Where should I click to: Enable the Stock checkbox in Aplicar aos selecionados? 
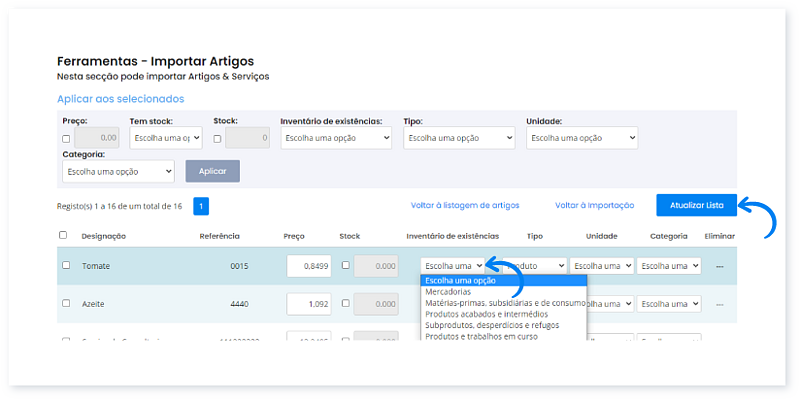click(x=217, y=139)
